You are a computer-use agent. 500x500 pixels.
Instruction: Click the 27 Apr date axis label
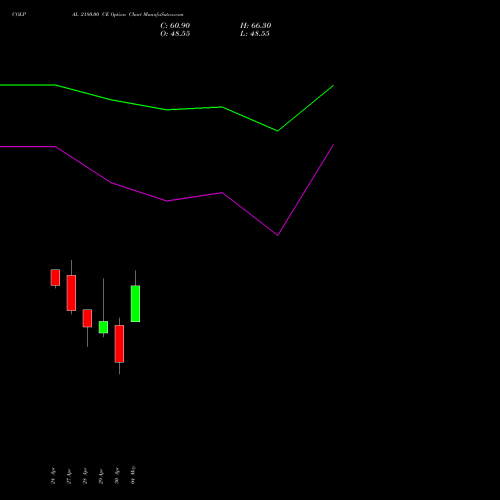[69, 476]
